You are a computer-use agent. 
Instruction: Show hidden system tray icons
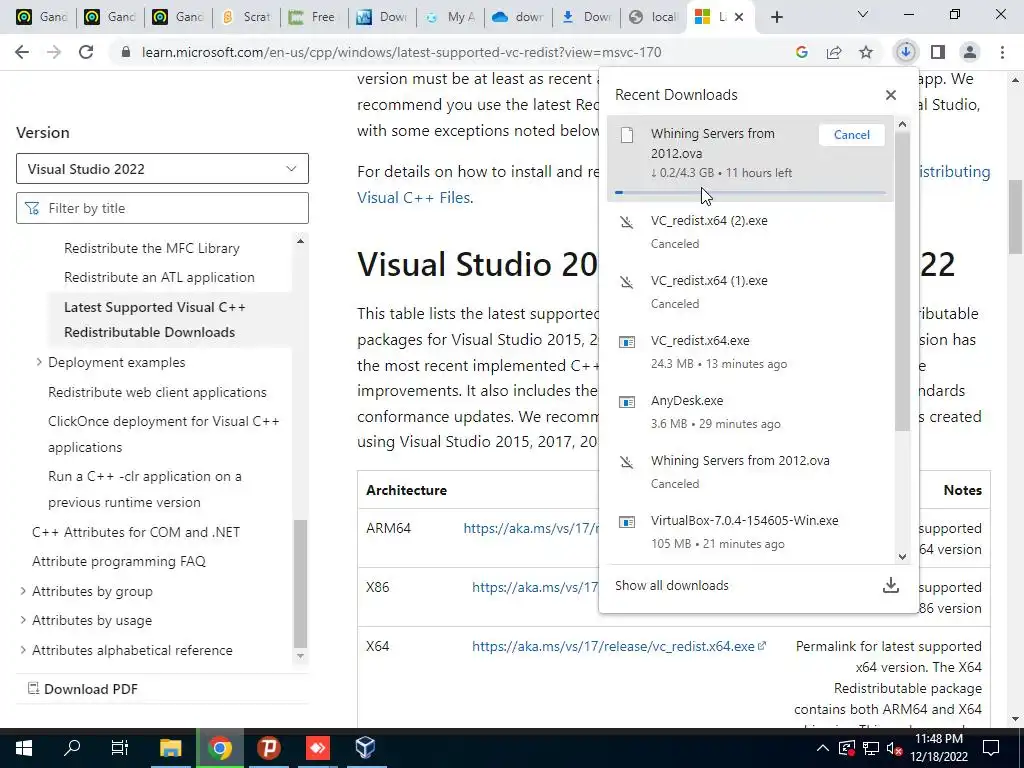(x=822, y=748)
